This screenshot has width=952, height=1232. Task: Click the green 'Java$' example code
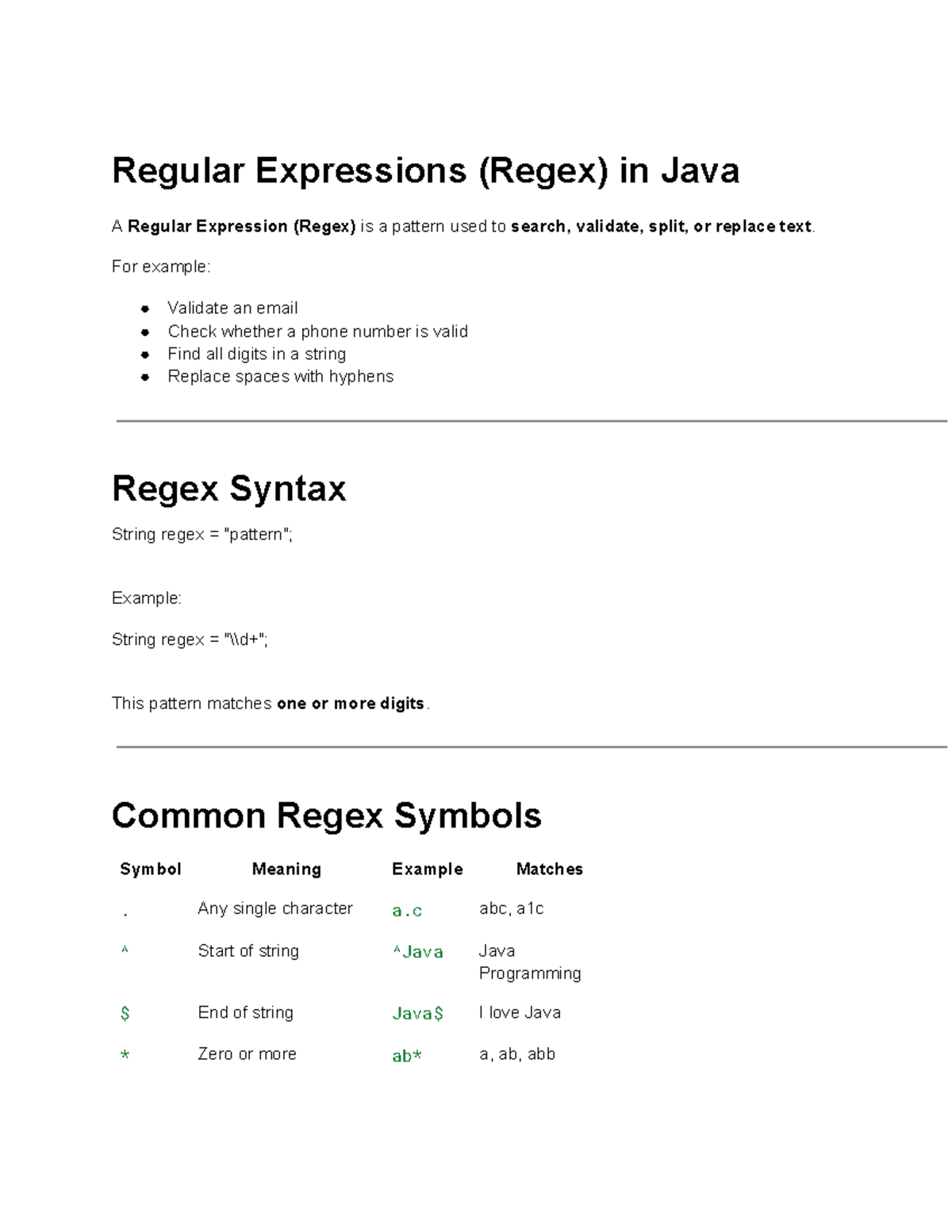(418, 1014)
